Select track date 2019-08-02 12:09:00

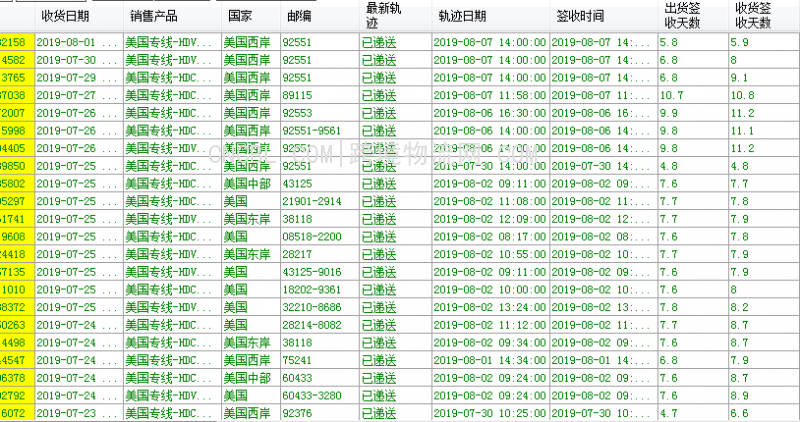point(490,219)
